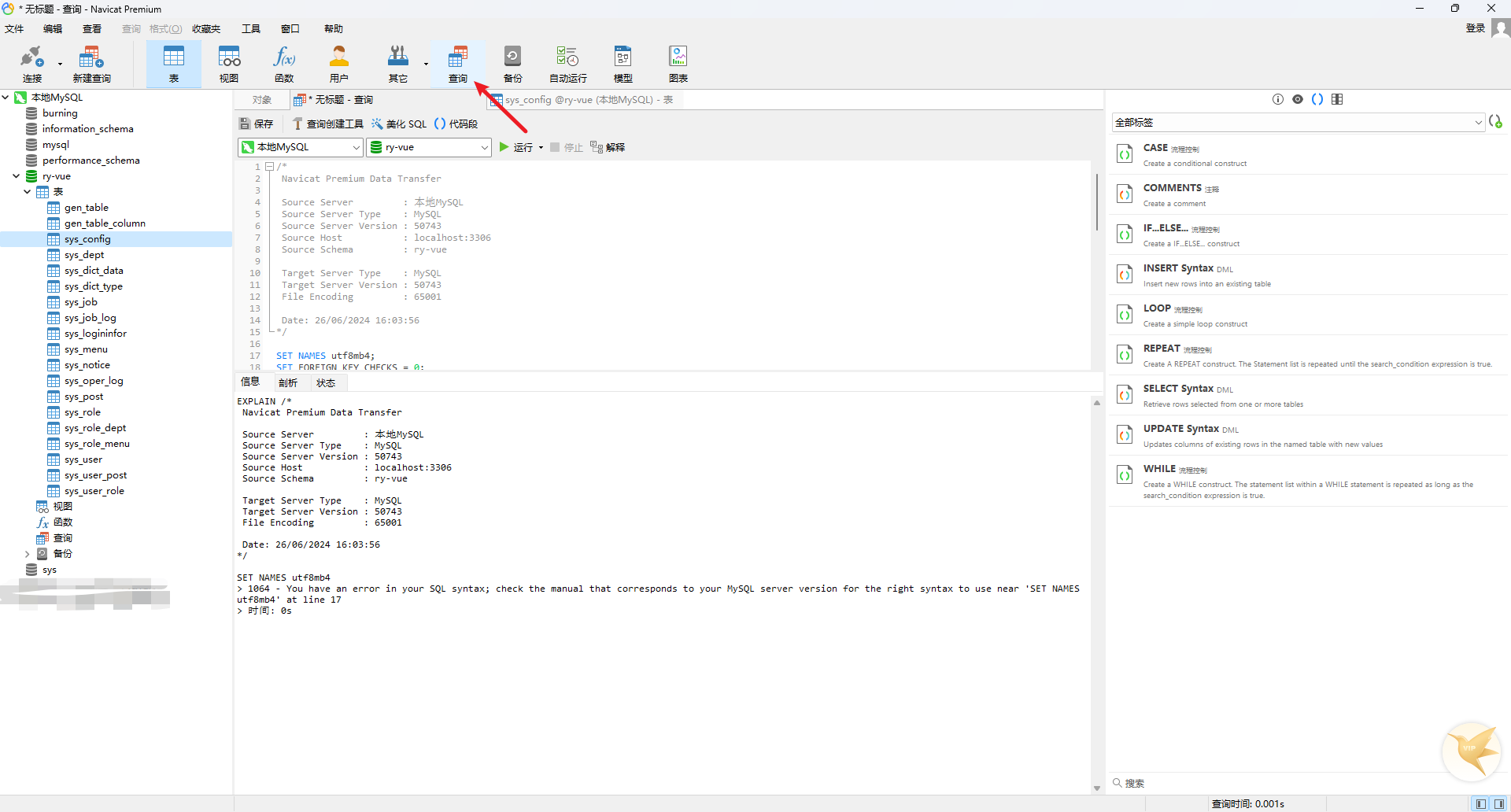Viewport: 1511px width, 812px height.
Task: Open the CASE snippet entry
Action: click(1310, 154)
